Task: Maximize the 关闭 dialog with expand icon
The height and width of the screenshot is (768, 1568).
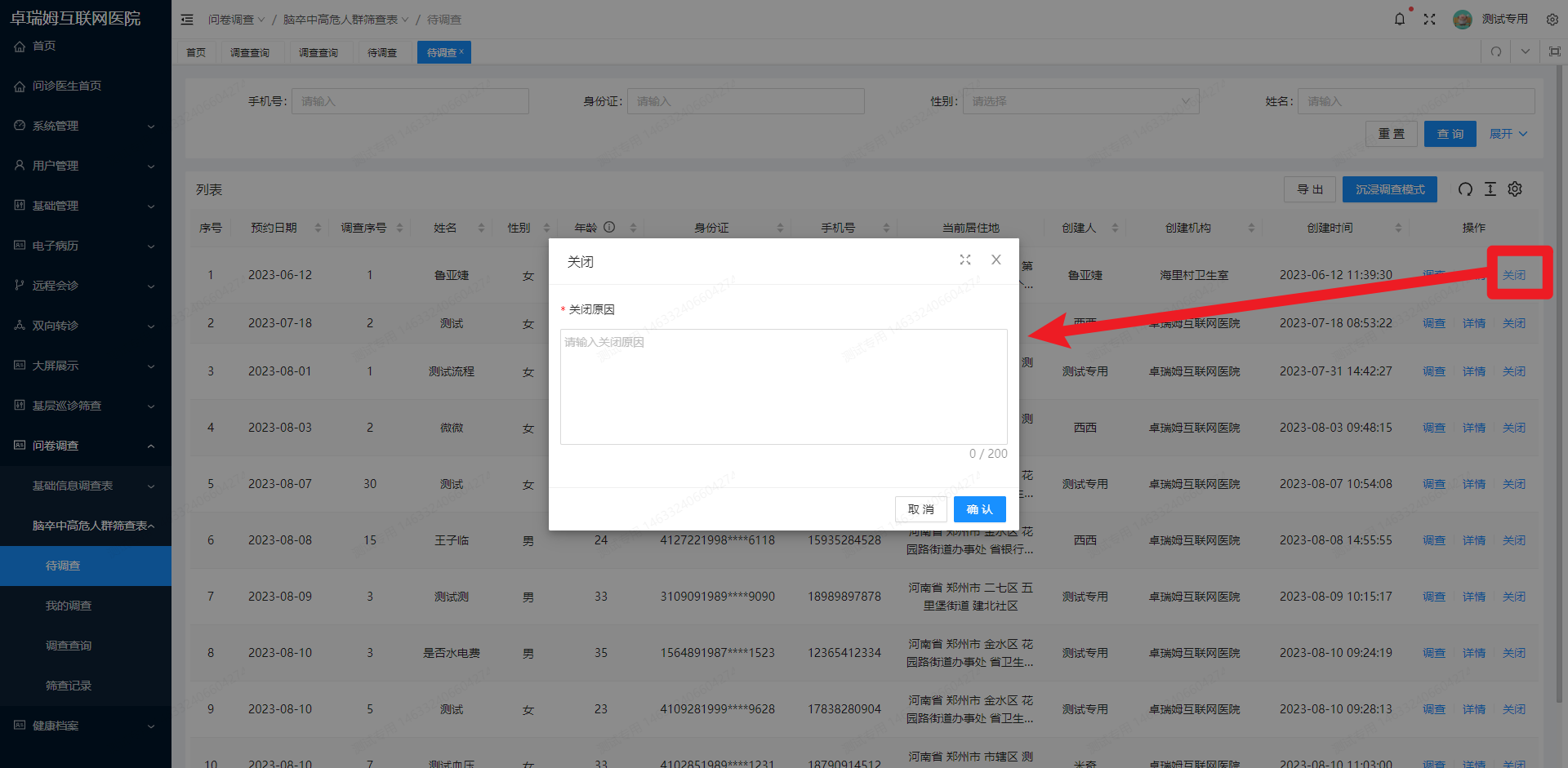Action: 965,260
